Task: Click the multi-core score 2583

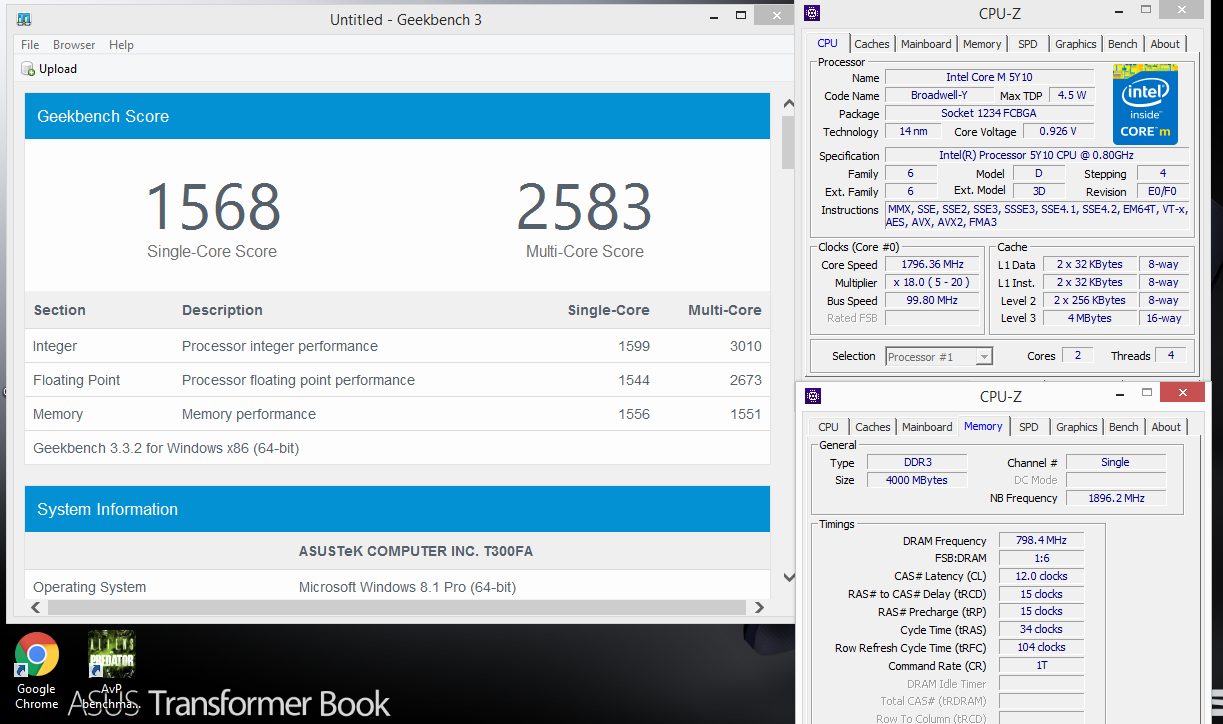Action: tap(584, 206)
